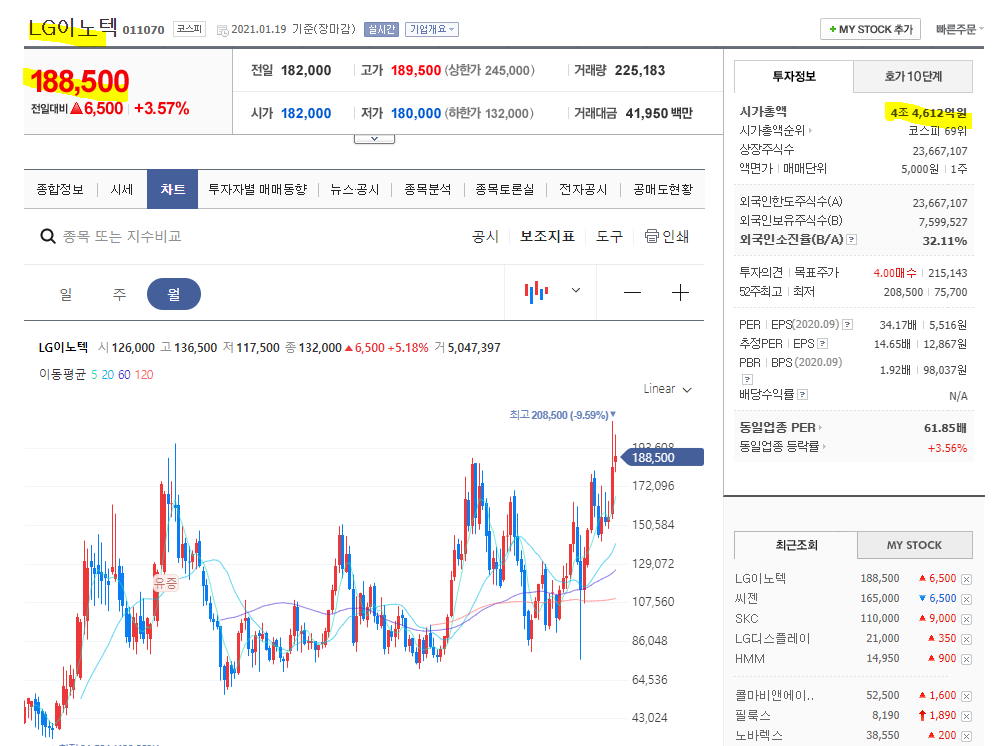Open 씨젠 in the recent list
The width and height of the screenshot is (999, 746).
747,599
